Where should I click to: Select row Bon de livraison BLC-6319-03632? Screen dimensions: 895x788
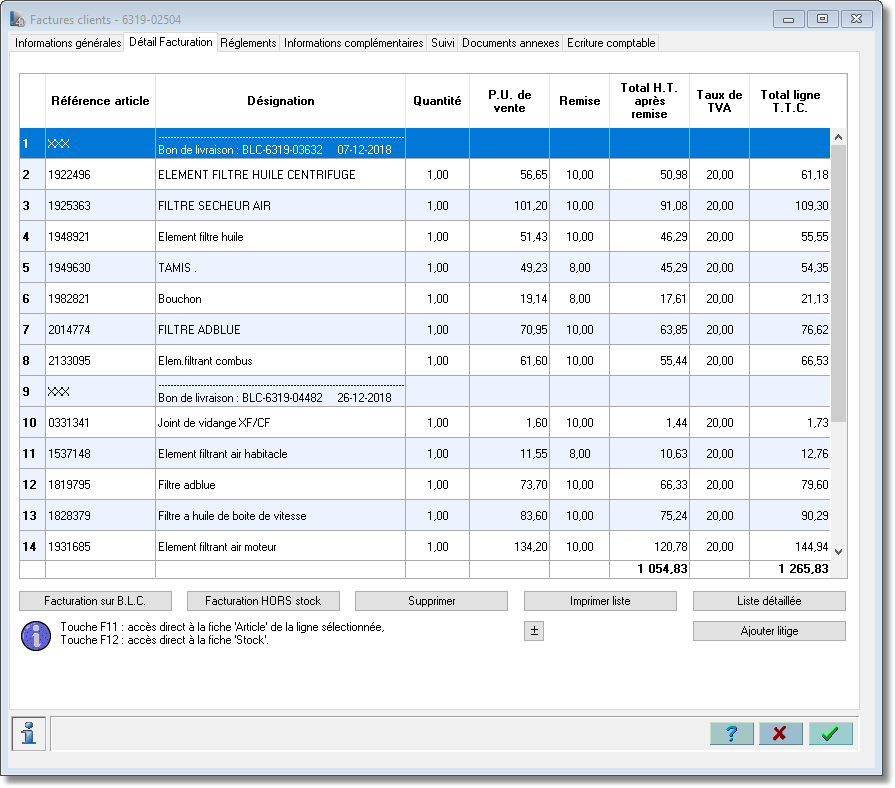(425, 143)
